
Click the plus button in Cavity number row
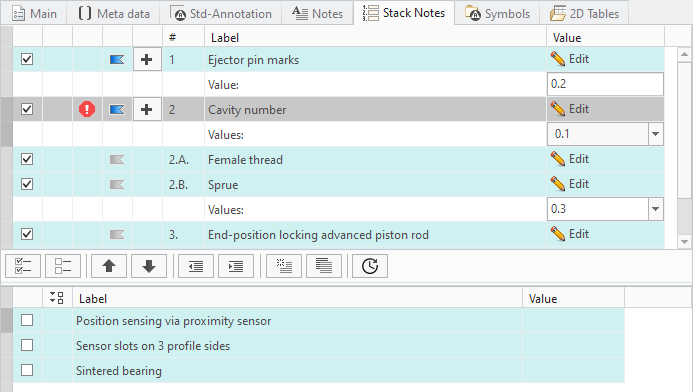(147, 109)
